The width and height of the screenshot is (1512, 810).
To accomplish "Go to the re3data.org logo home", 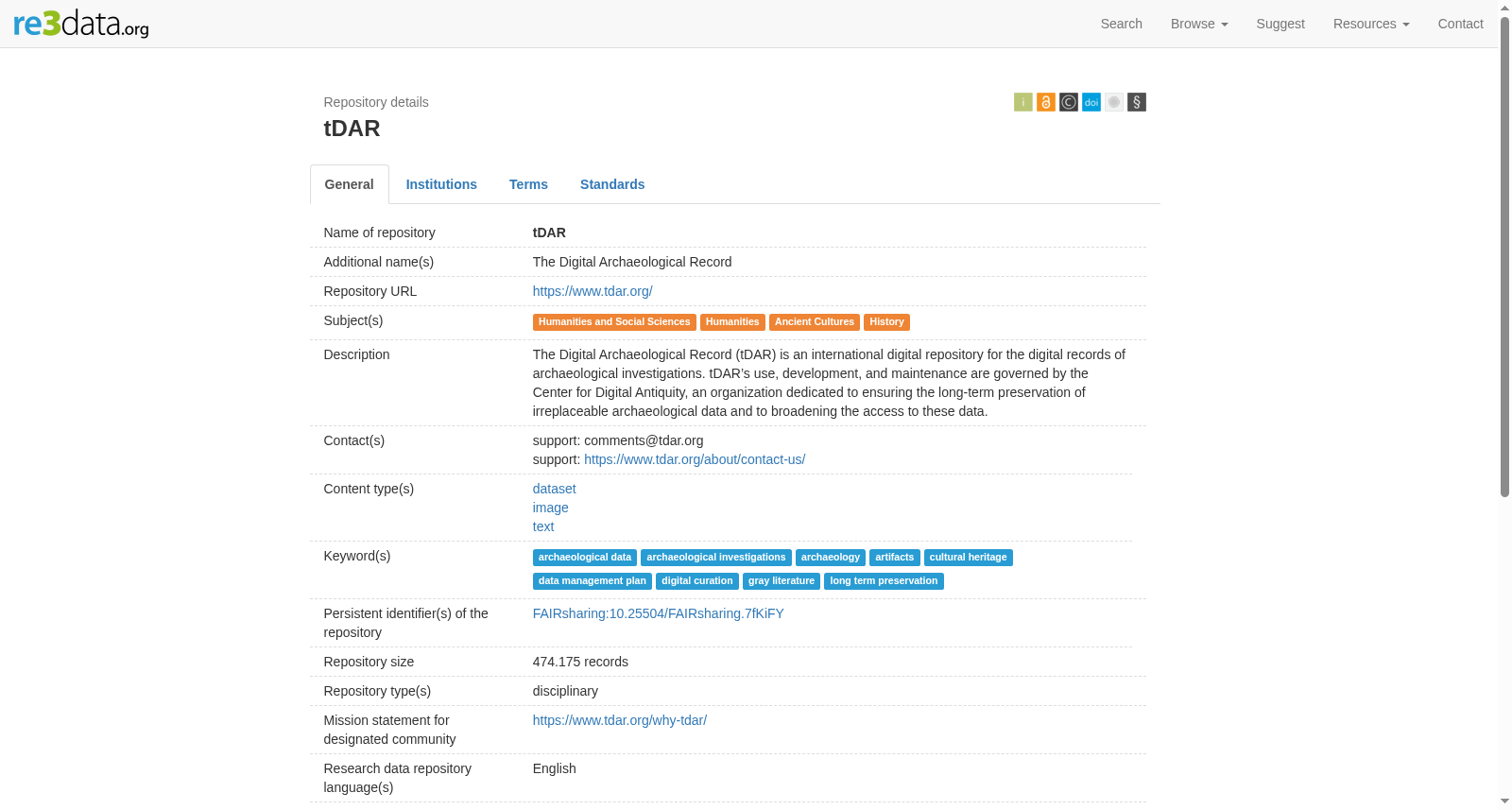I will pyautogui.click(x=81, y=24).
